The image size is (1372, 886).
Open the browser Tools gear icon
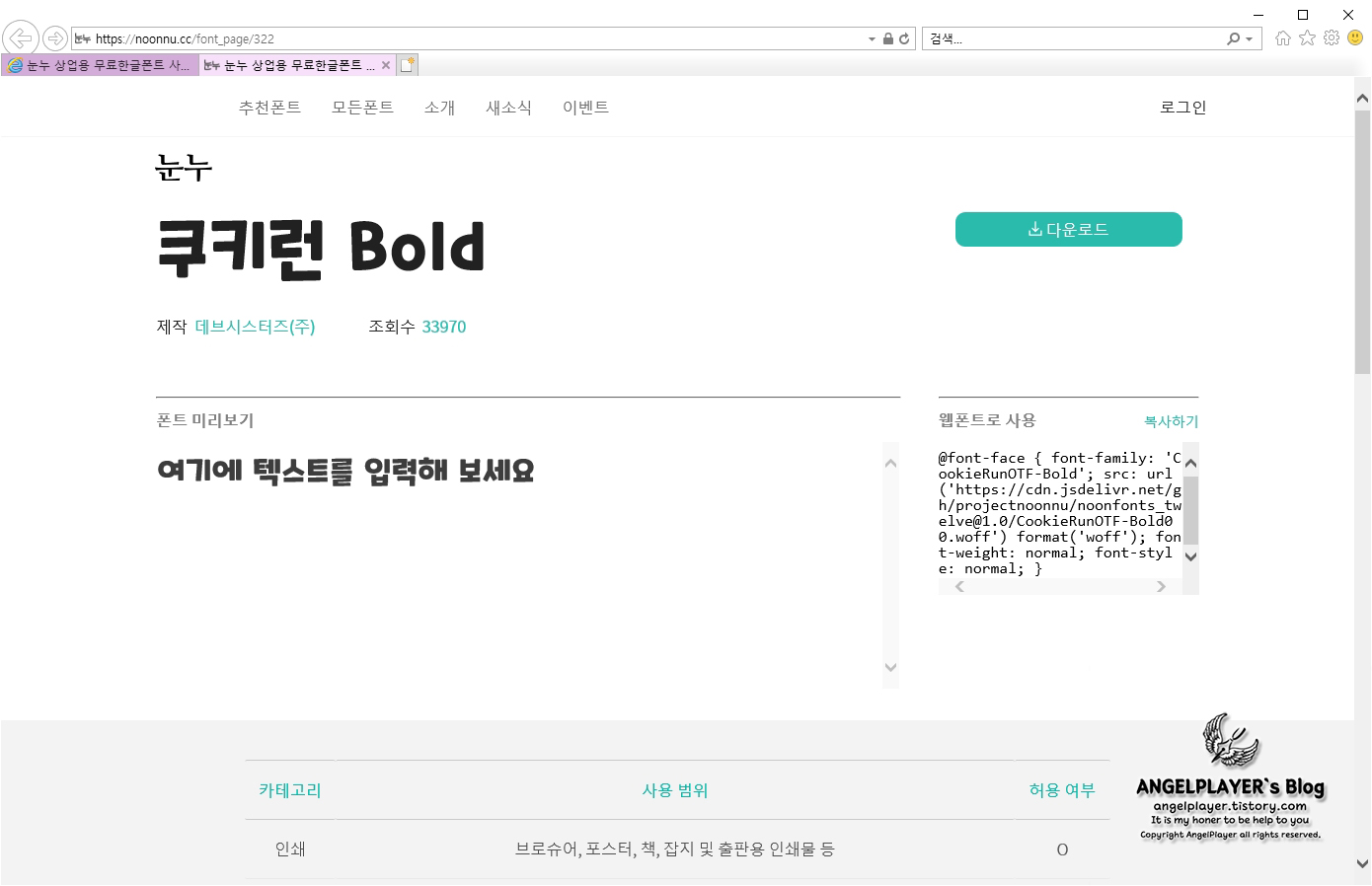tap(1332, 37)
